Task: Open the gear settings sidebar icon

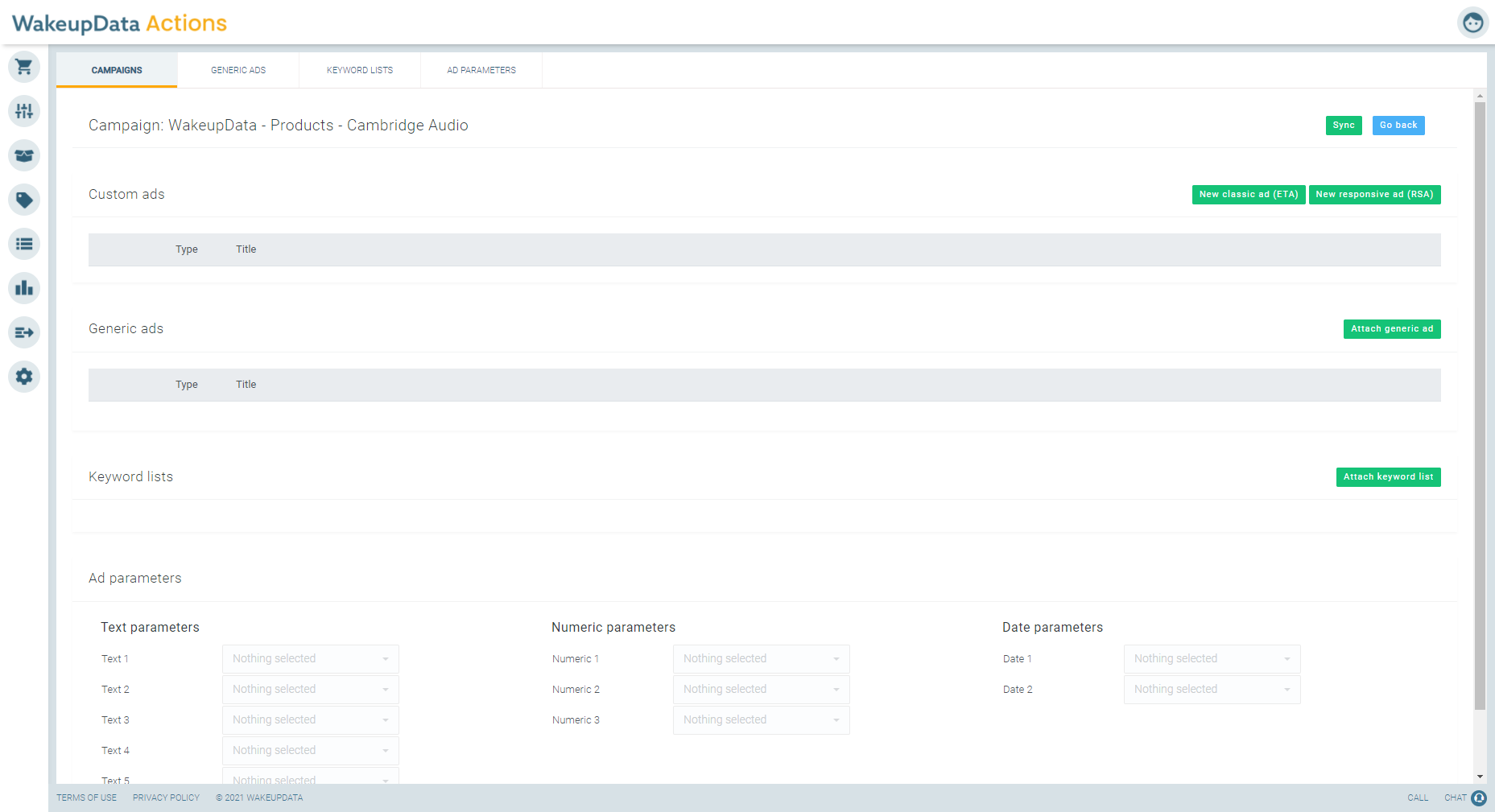Action: tap(24, 377)
